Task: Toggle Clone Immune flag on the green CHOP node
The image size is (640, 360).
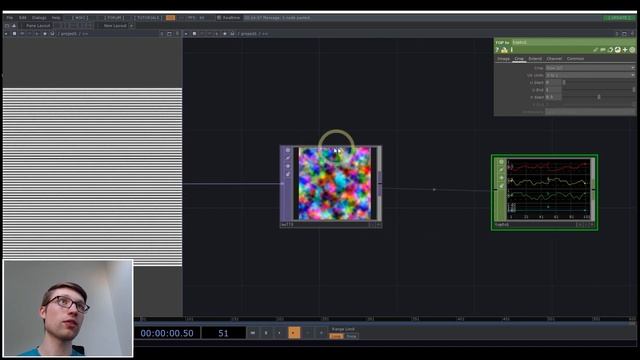Action: coord(502,169)
